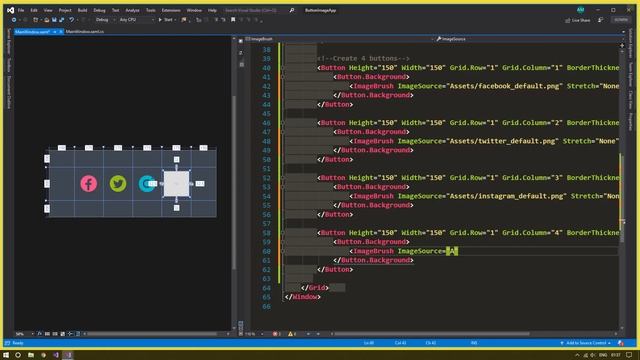Screen dimensions: 640x360
Task: Click the feedback icon beside Live Share
Action: pos(600,20)
